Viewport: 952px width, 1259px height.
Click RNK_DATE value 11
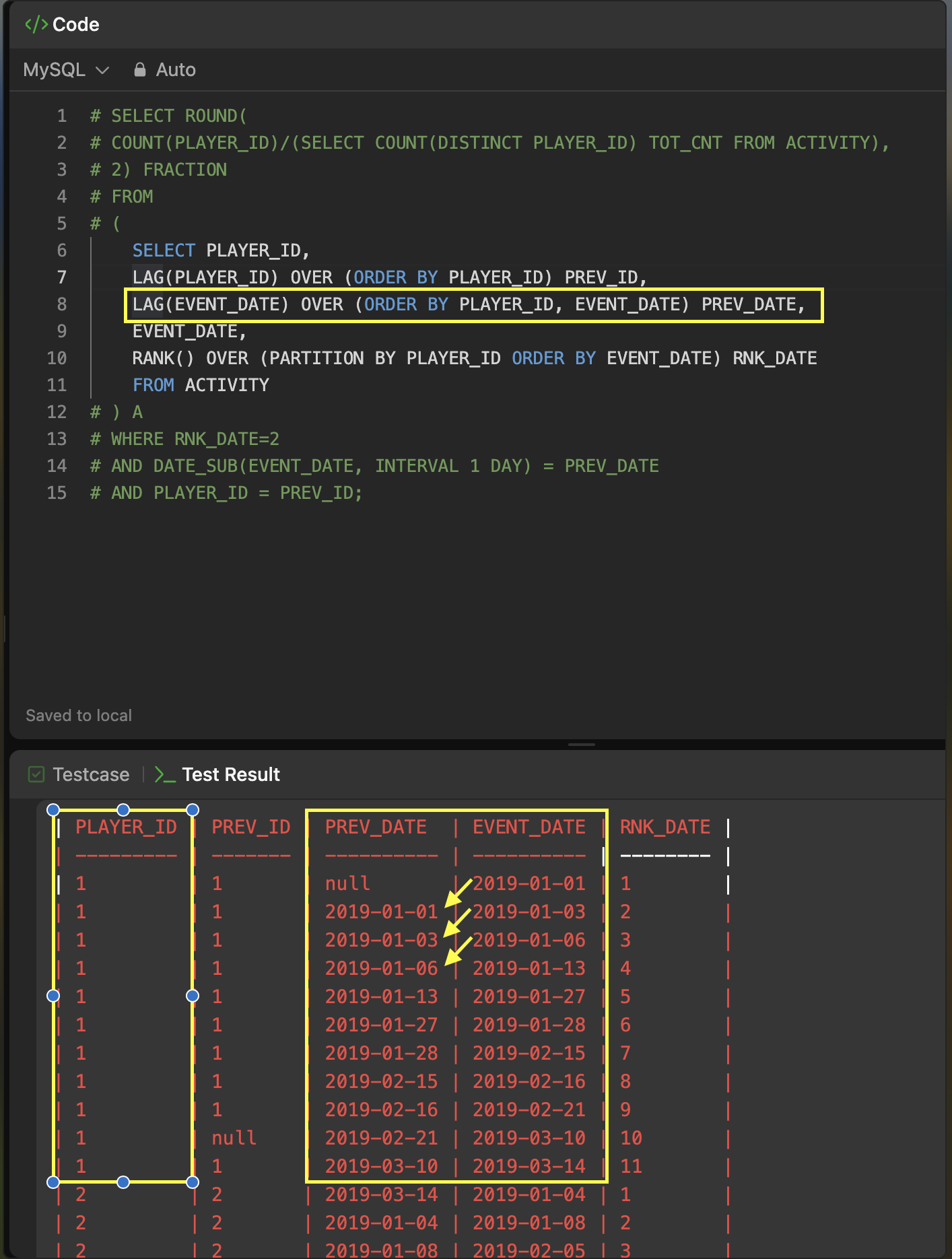click(631, 1166)
